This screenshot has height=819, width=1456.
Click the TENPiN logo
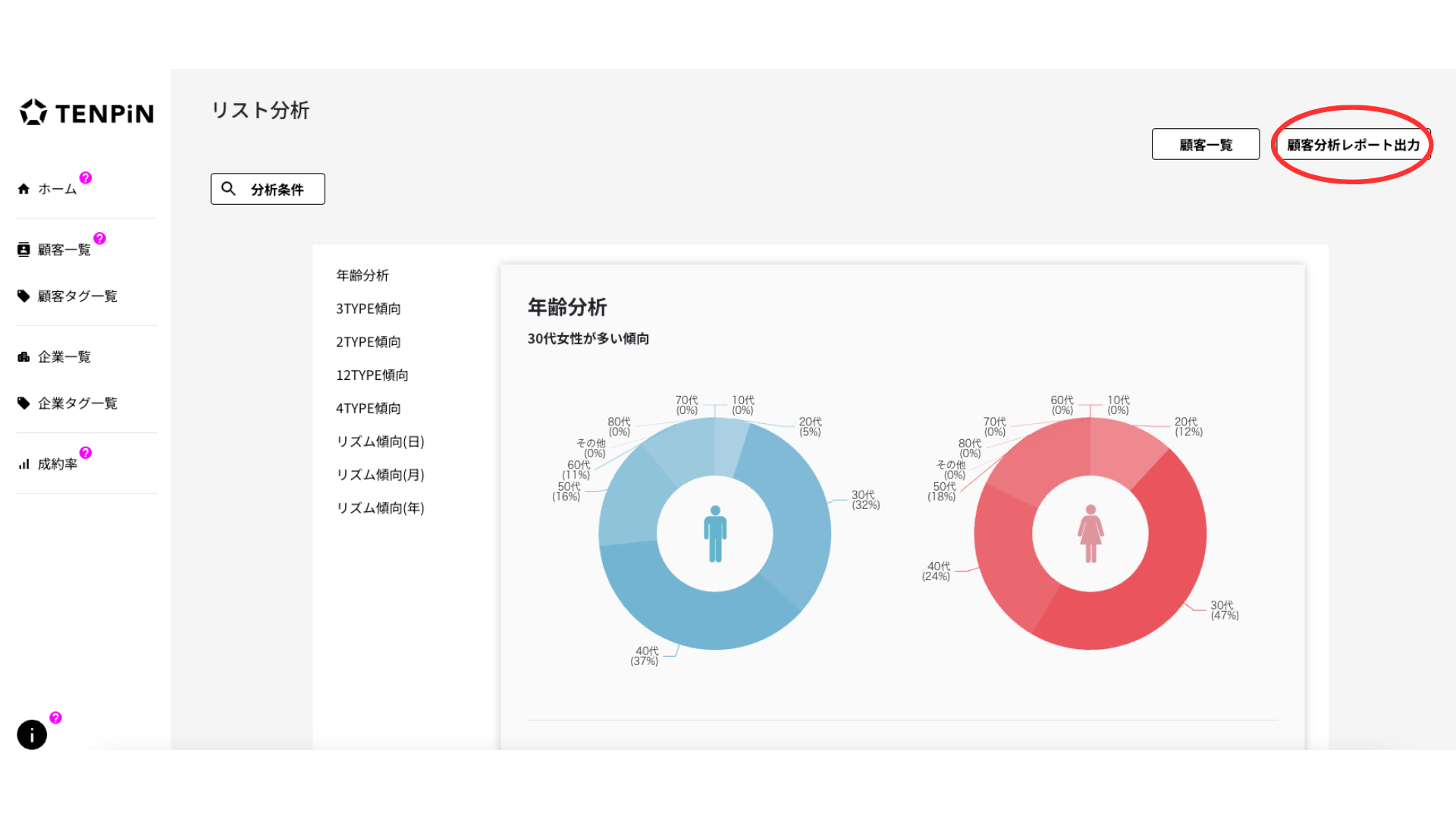tap(86, 113)
